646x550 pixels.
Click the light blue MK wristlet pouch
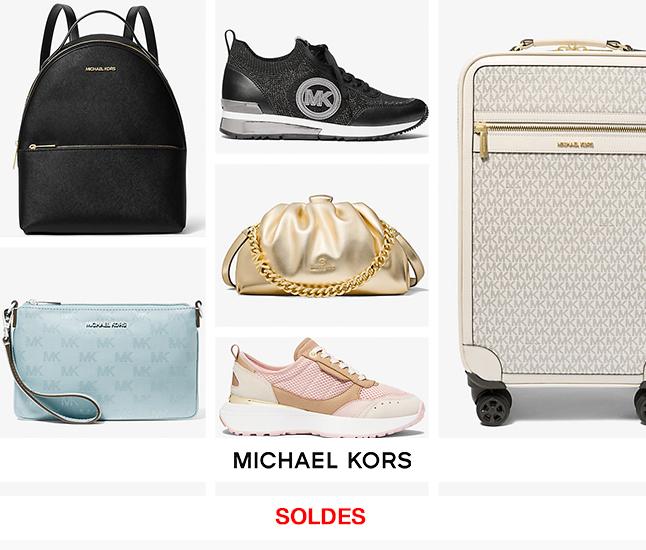[x=102, y=362]
